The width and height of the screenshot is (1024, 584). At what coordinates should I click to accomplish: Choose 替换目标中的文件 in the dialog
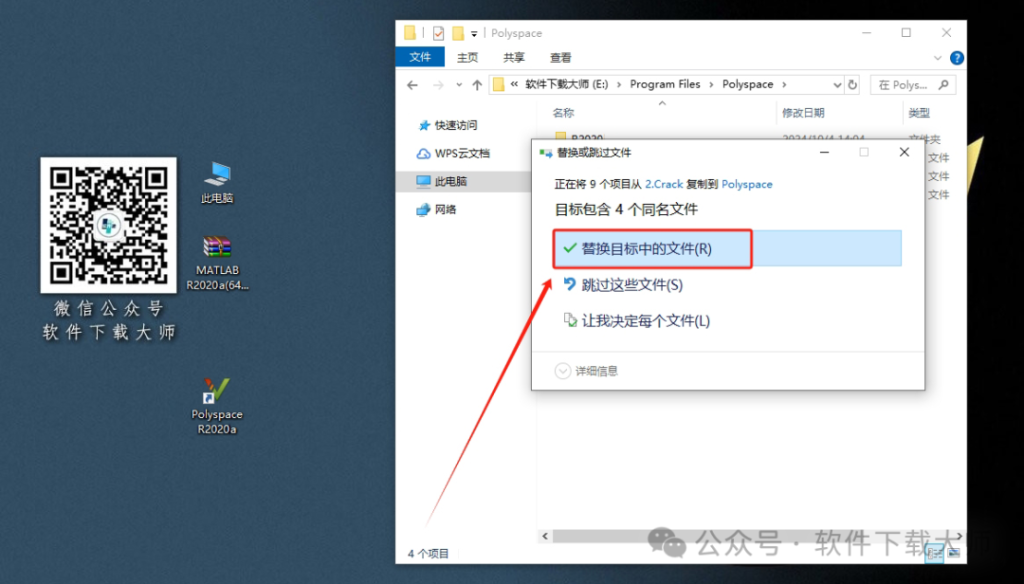pyautogui.click(x=651, y=248)
